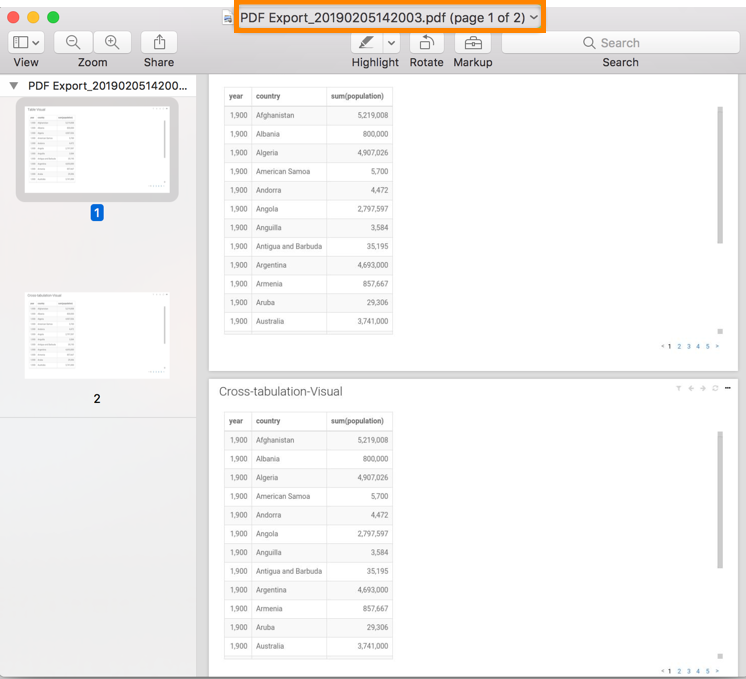Click the filter icon on Cross-tabulation-Visual
The image size is (746, 679).
tap(678, 388)
